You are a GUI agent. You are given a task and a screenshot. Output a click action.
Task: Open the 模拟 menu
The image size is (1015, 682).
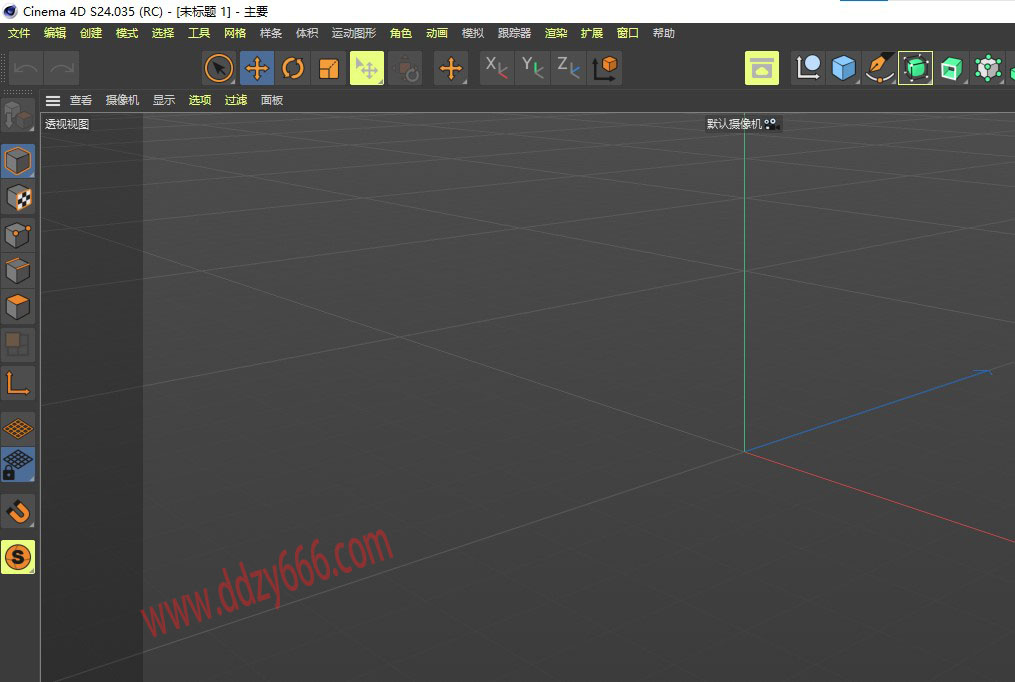(473, 33)
